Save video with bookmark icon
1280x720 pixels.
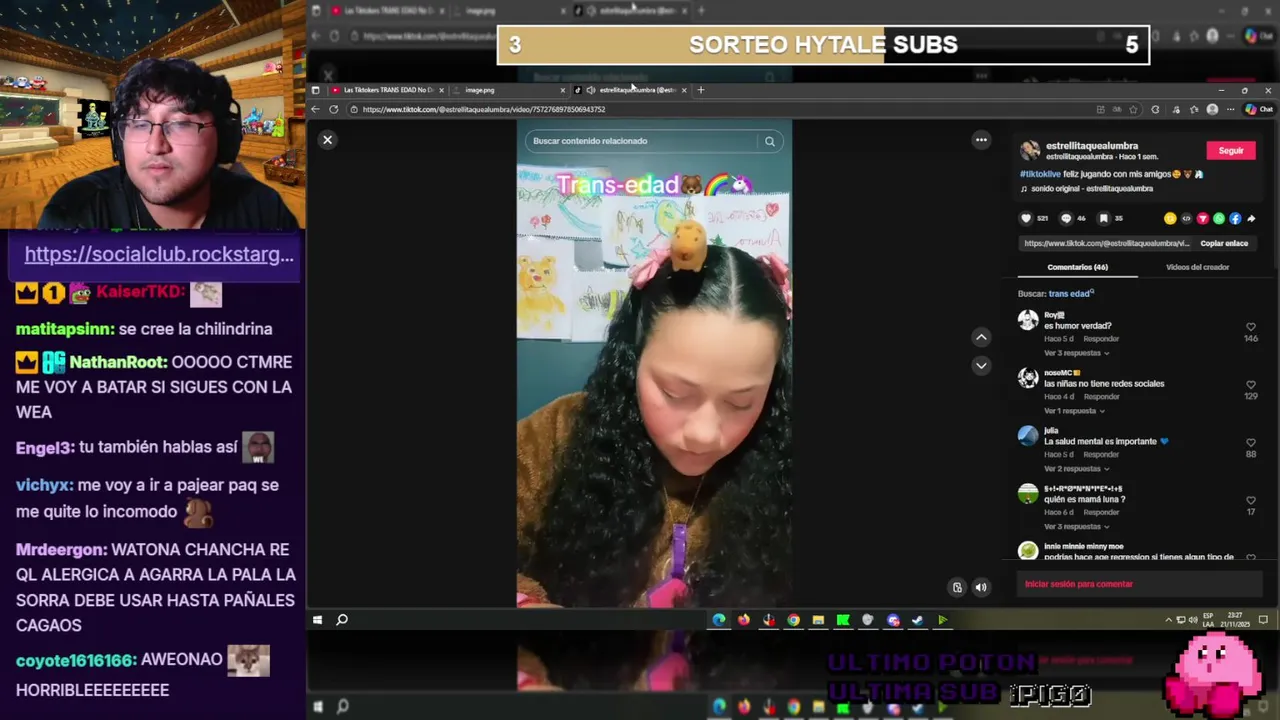pyautogui.click(x=1103, y=218)
